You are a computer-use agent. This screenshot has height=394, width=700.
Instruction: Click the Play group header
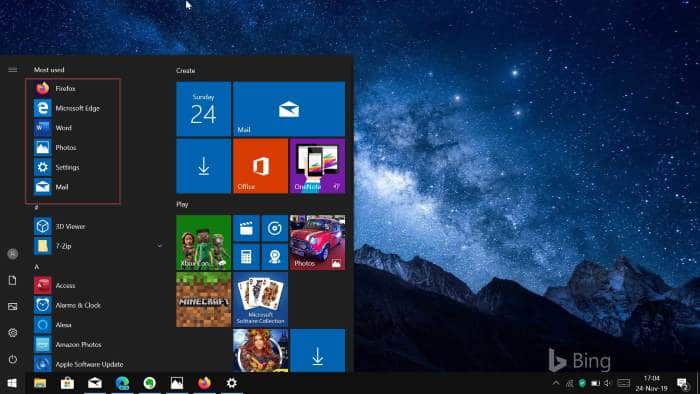tap(182, 204)
